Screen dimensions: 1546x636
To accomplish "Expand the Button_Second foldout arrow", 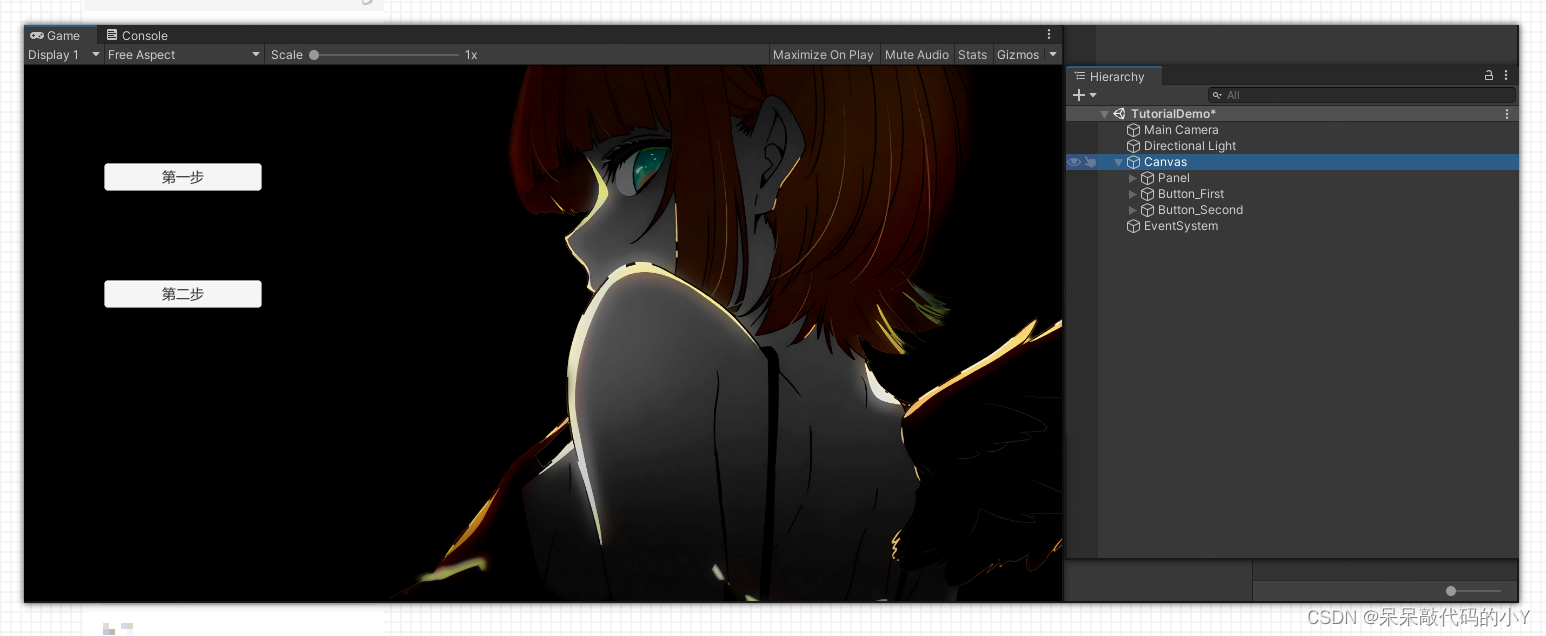I will (x=1133, y=210).
